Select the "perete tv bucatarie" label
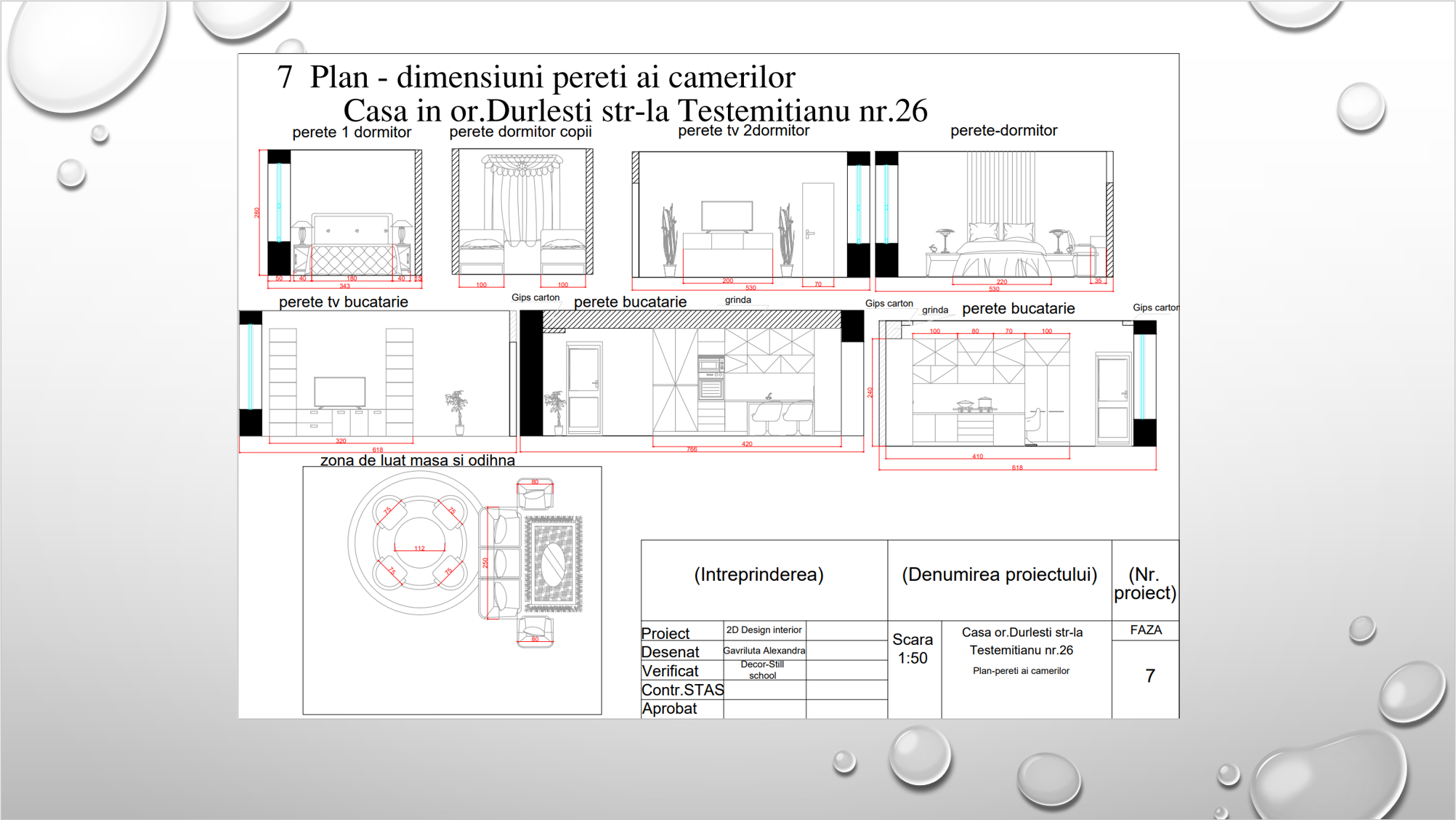Screen dimensions: 1456x820 [x=343, y=302]
